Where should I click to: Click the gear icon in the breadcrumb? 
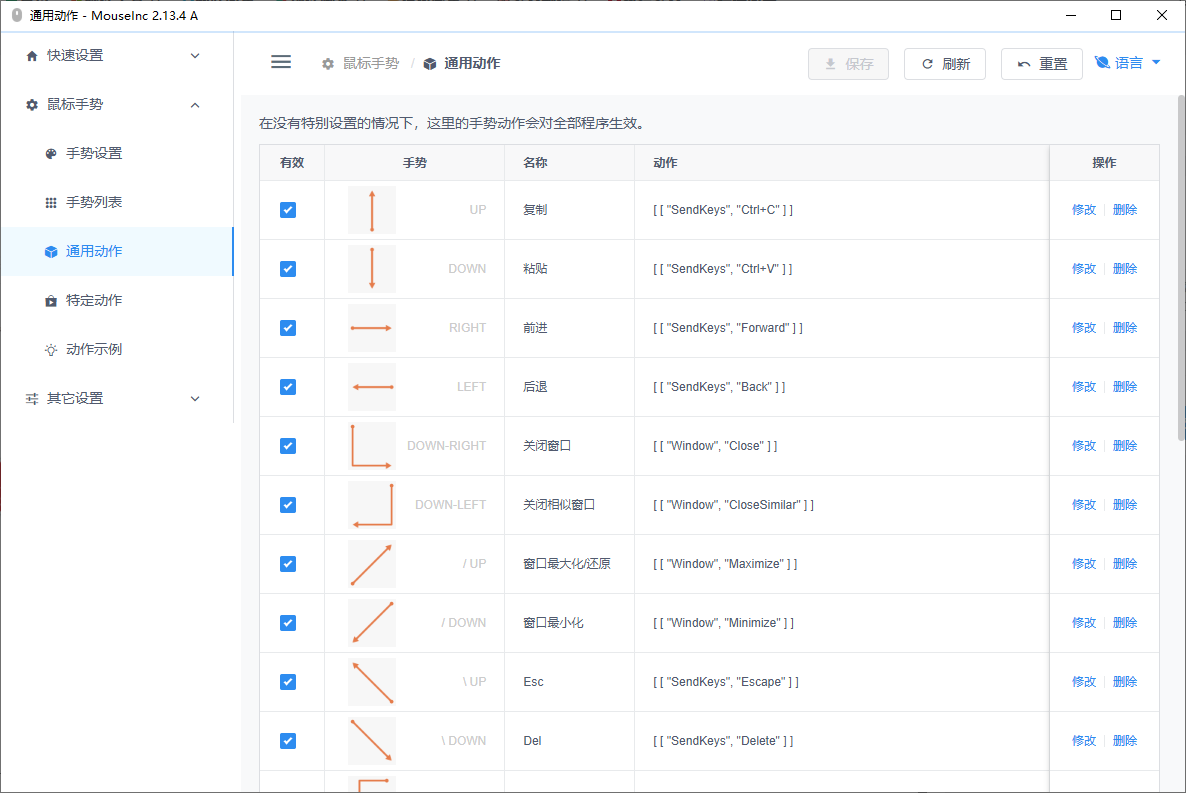pyautogui.click(x=327, y=61)
